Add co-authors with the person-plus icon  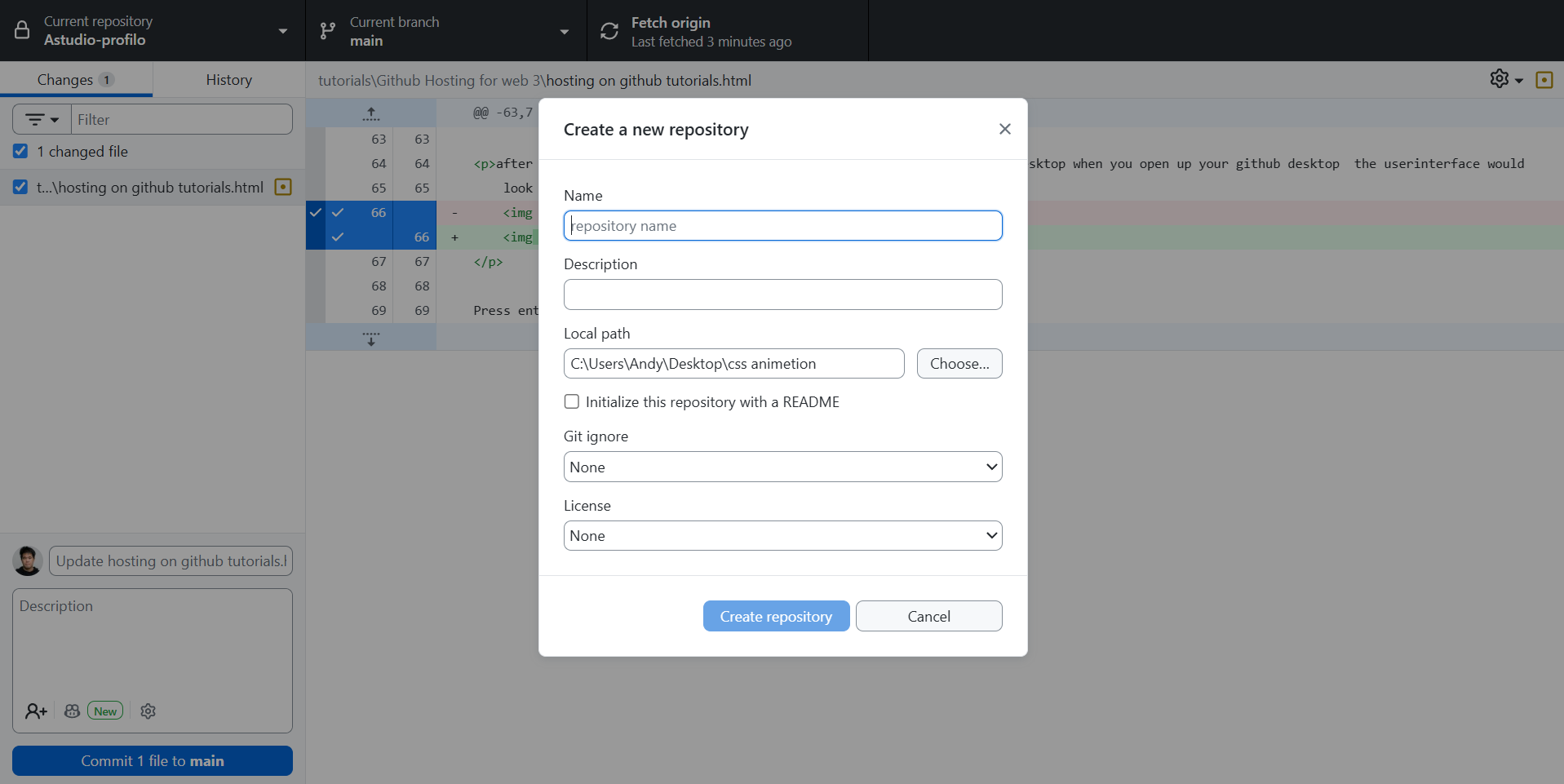(x=36, y=711)
